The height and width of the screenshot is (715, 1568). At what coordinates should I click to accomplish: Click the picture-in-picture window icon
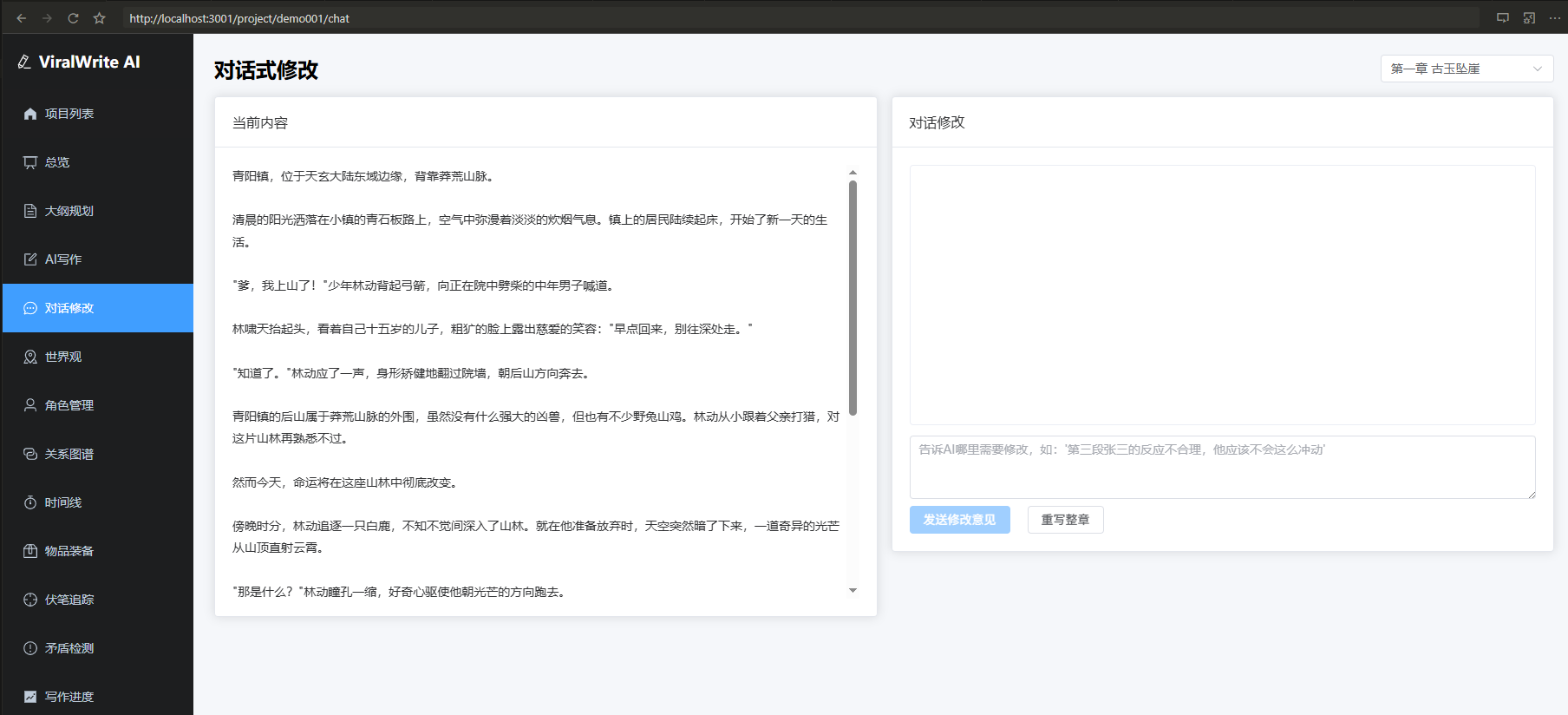click(x=1529, y=18)
